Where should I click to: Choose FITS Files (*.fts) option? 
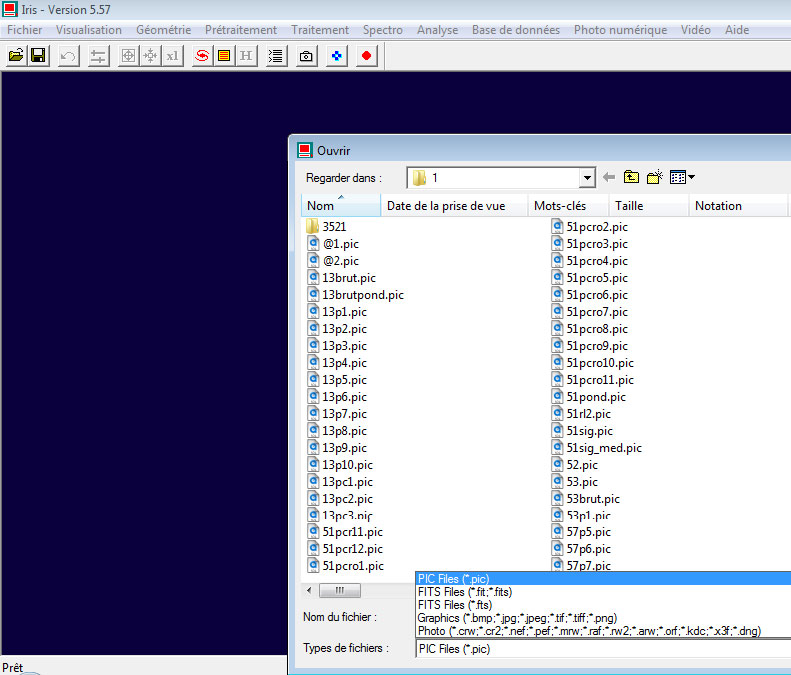[603, 605]
